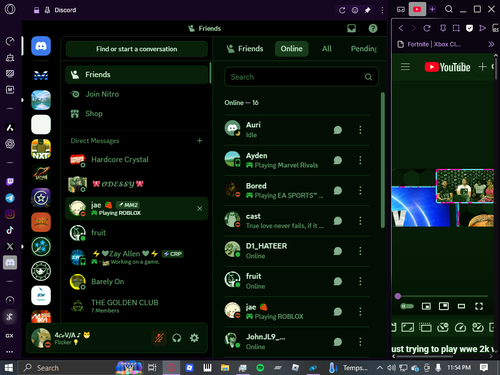Screen dimensions: 500x375
Task: Open YouTube hamburger menu in sidebar panel
Action: click(x=405, y=67)
